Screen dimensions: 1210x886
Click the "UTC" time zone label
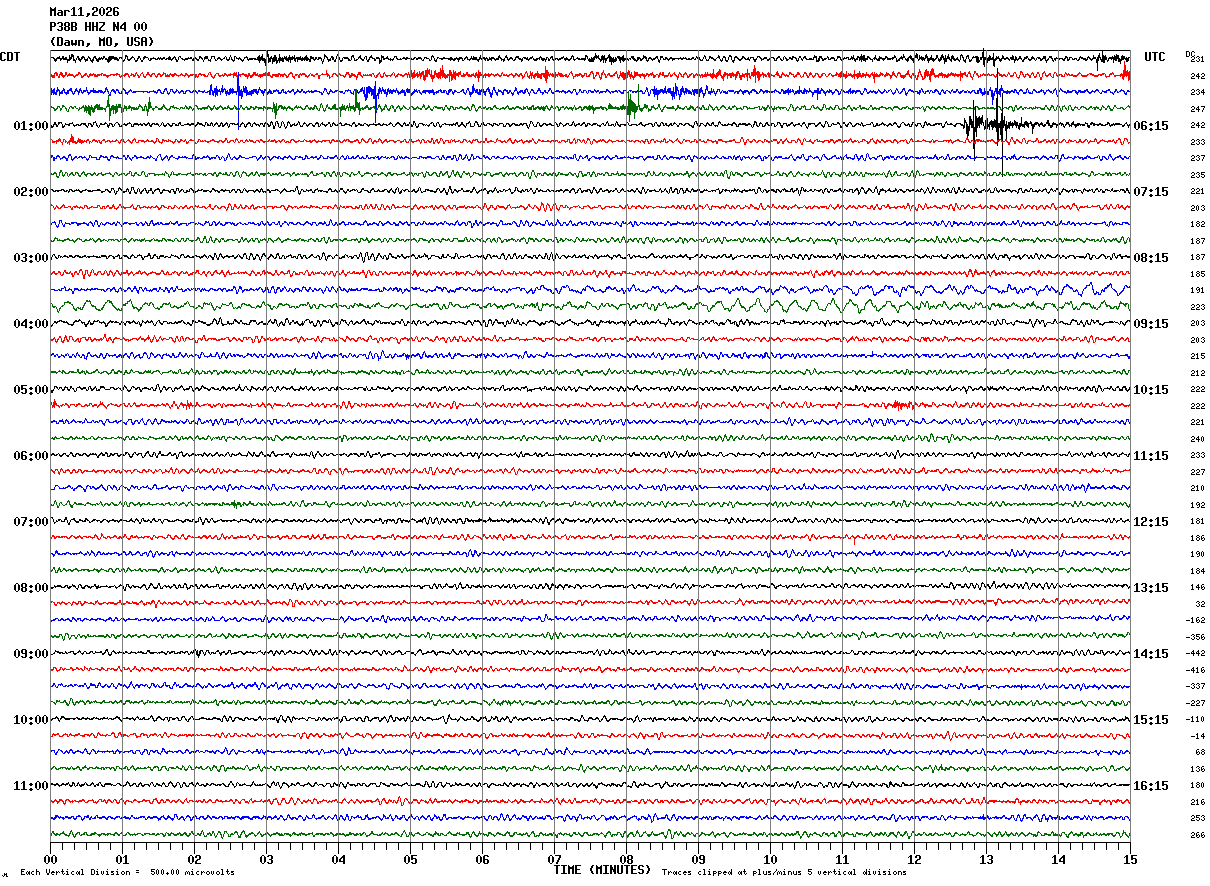1155,57
